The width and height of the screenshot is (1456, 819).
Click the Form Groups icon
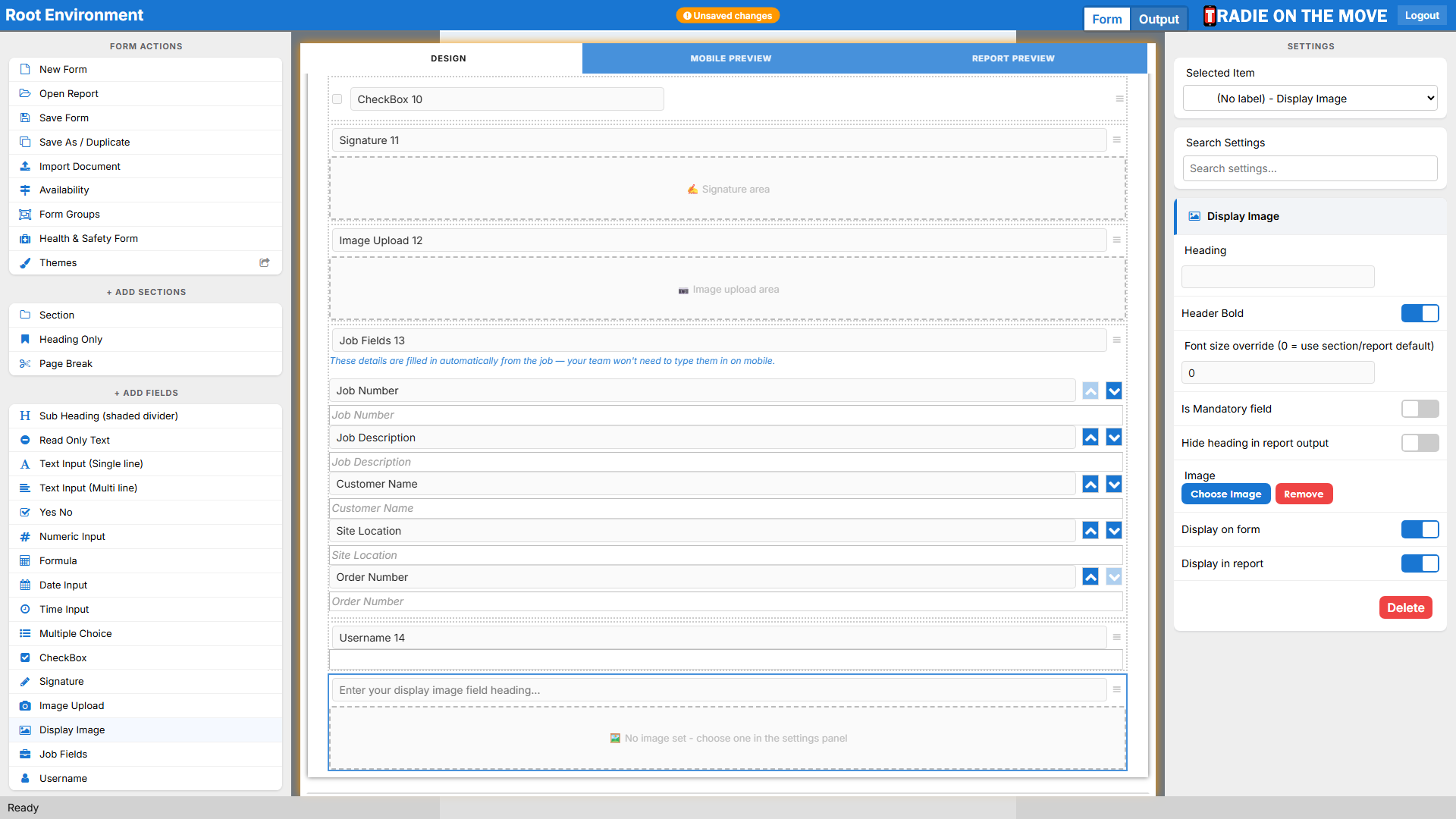pos(25,215)
